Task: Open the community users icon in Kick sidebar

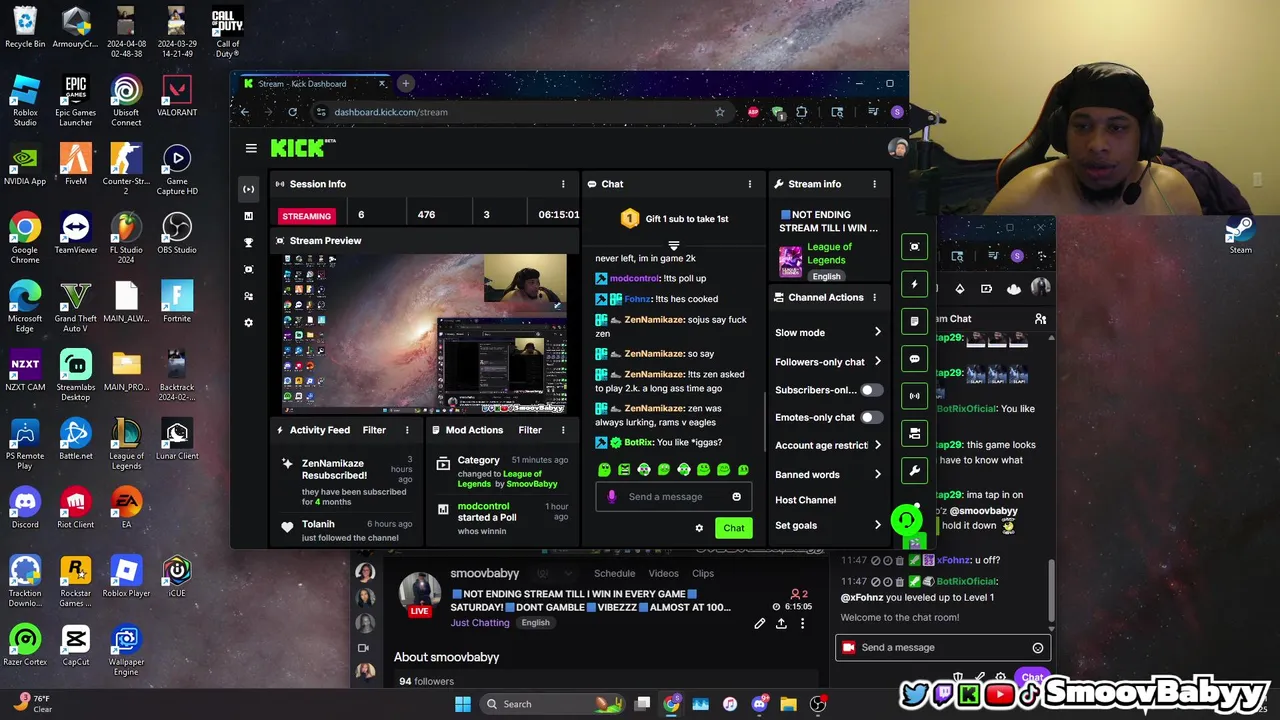Action: [x=249, y=296]
